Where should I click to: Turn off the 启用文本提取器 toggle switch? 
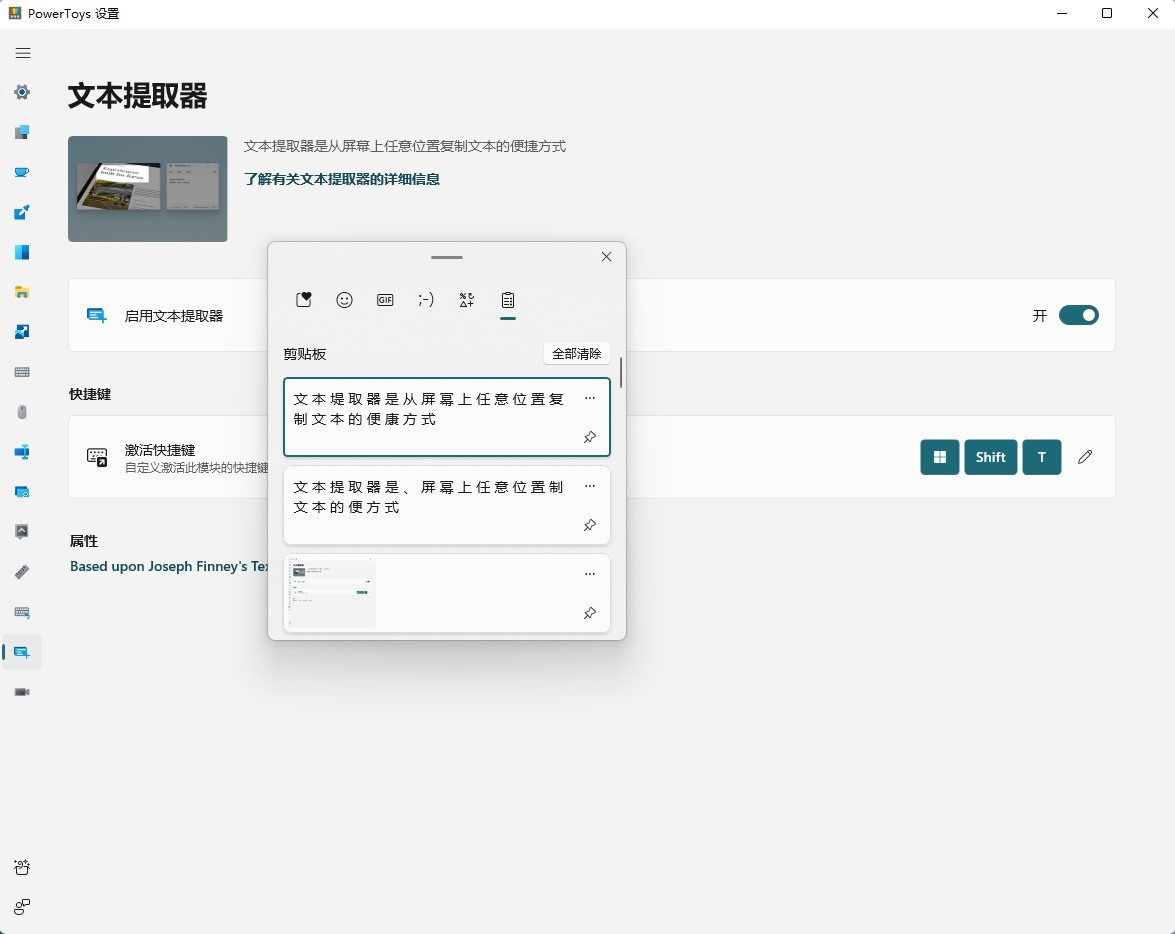point(1078,316)
